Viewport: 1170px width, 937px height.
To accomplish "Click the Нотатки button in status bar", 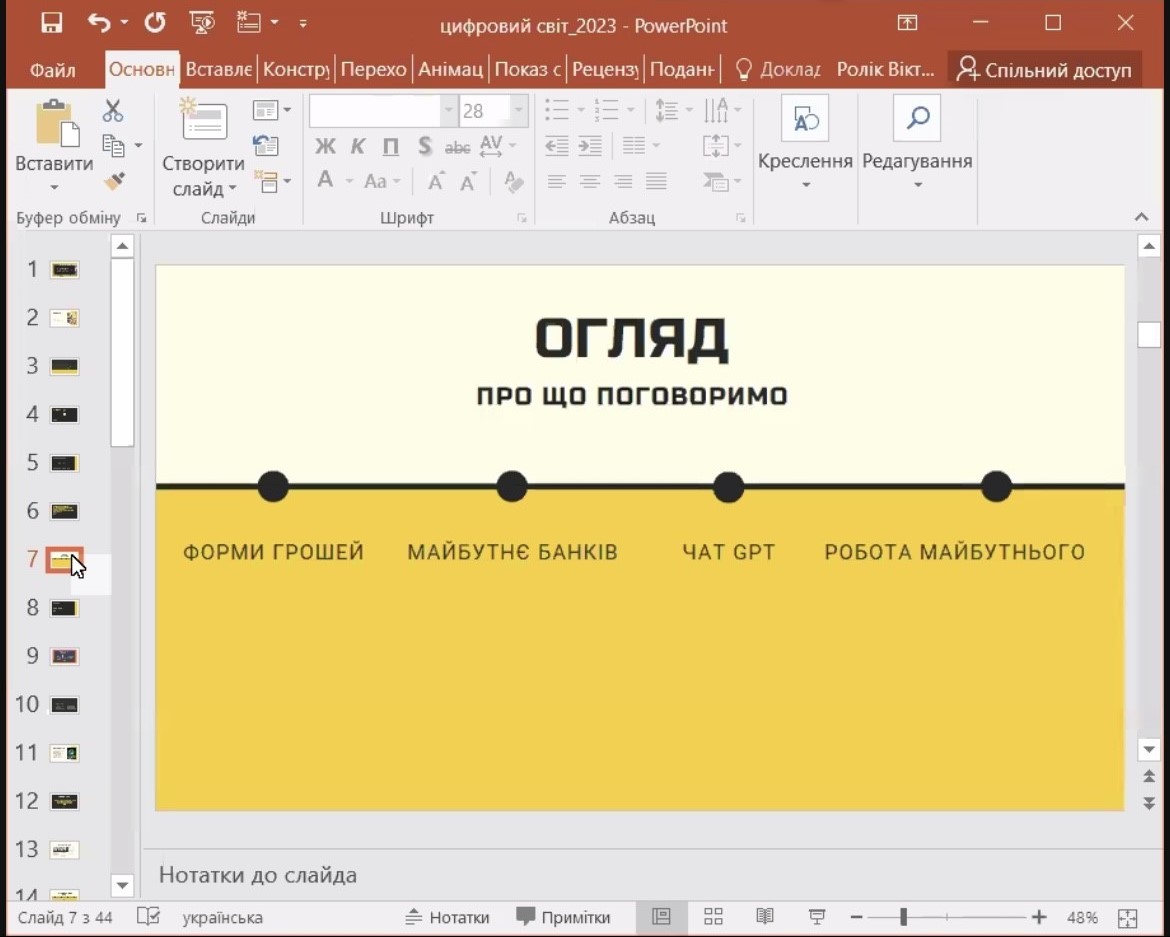I will coord(447,917).
